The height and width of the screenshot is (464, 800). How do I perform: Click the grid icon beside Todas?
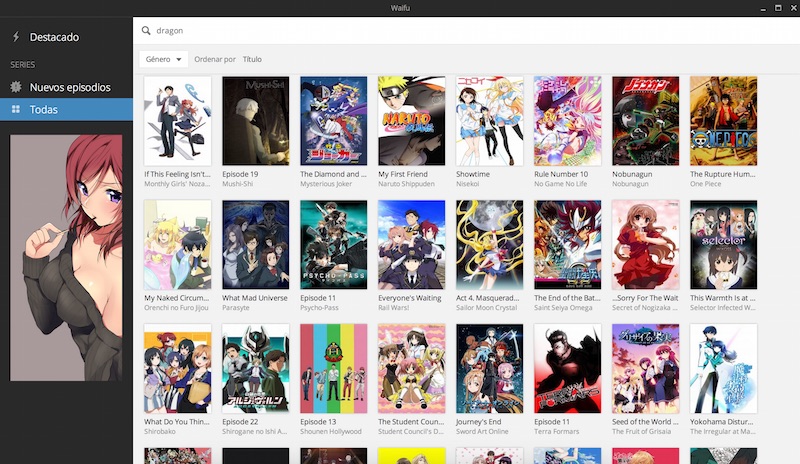click(x=16, y=109)
